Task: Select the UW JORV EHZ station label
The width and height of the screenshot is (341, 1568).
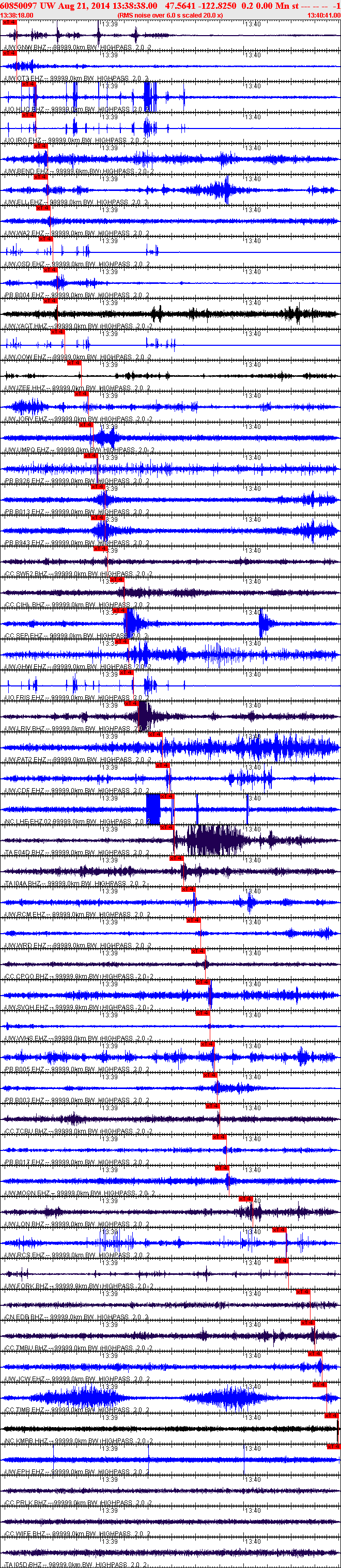Action: click(78, 420)
